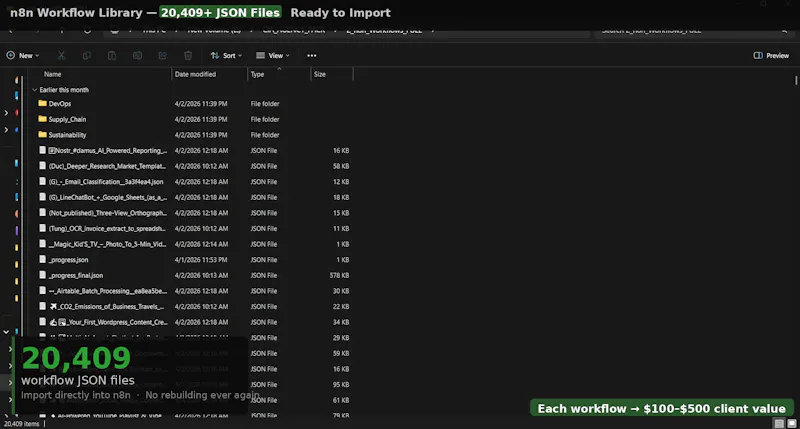Switch to details view via status bar icon

click(x=779, y=423)
